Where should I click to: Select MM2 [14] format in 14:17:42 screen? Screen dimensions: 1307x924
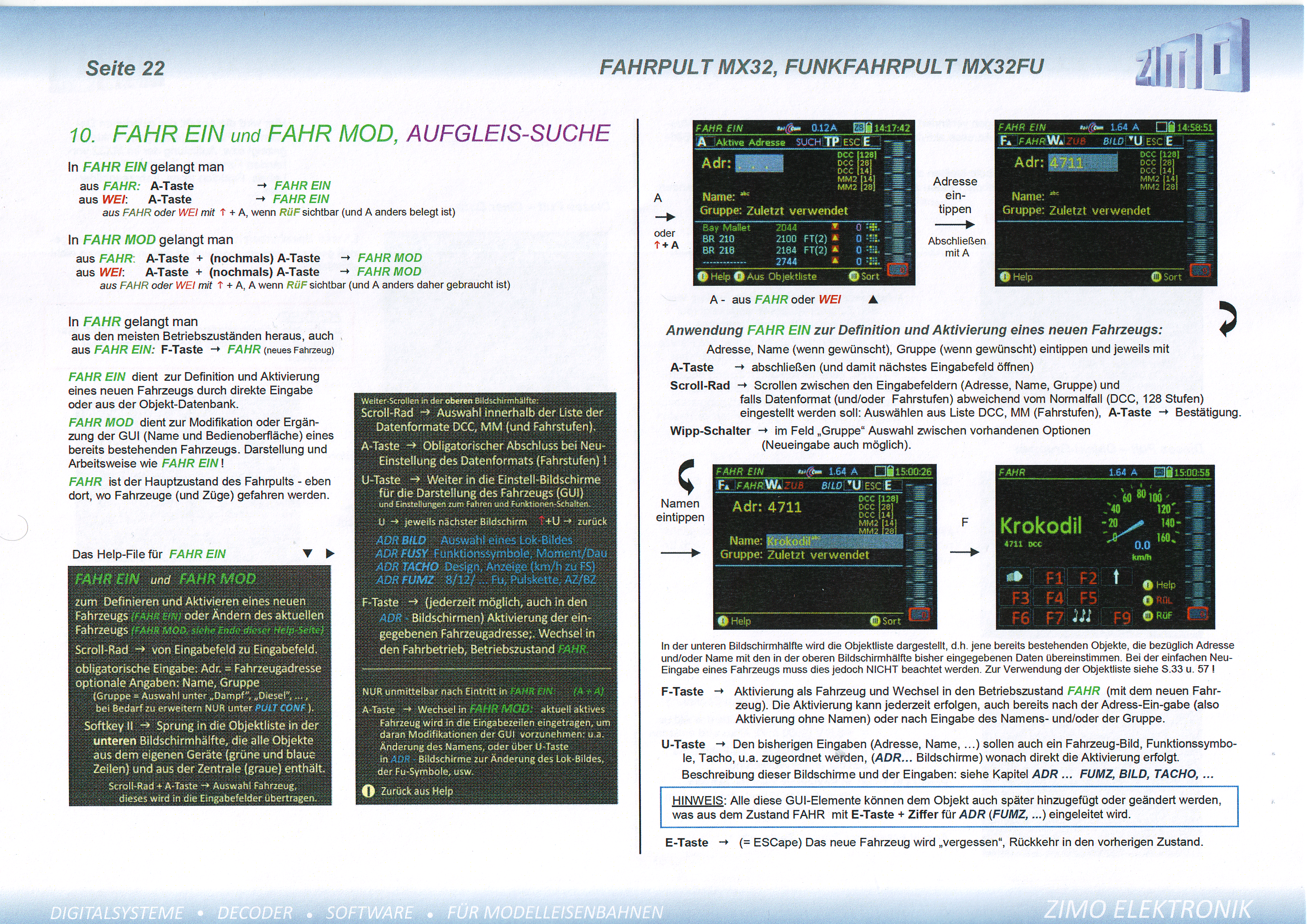(855, 179)
